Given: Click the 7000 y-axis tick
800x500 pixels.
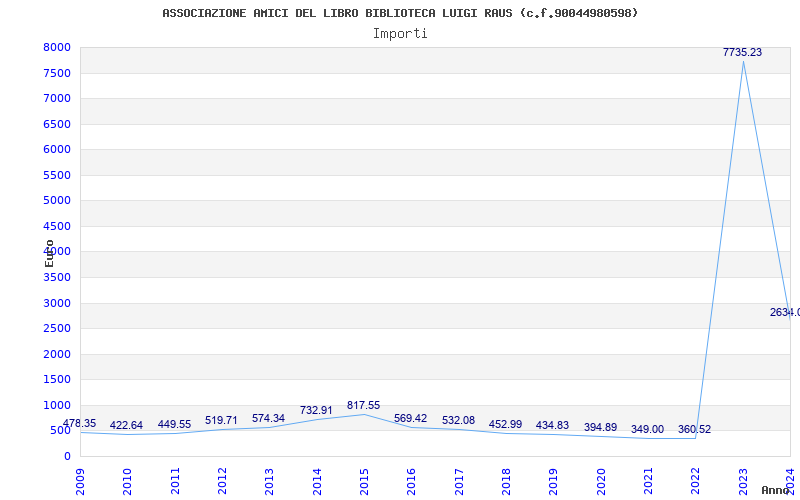Looking at the screenshot, I should (x=57, y=98).
